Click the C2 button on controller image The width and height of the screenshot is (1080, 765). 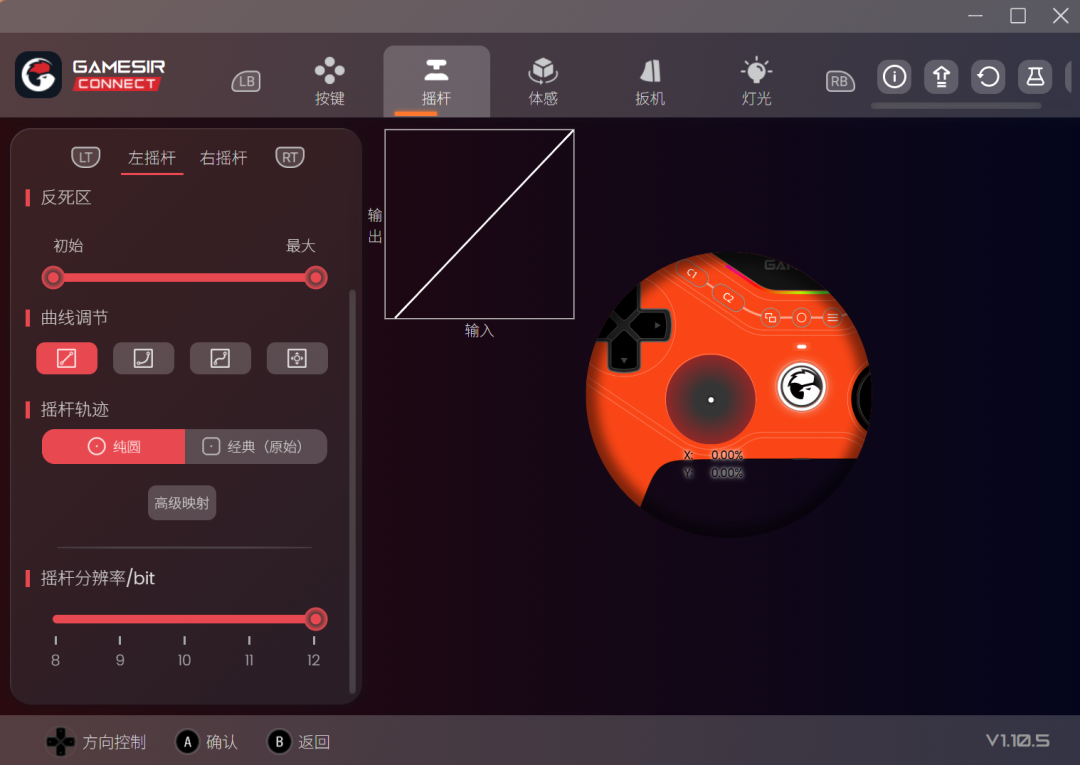(x=728, y=297)
